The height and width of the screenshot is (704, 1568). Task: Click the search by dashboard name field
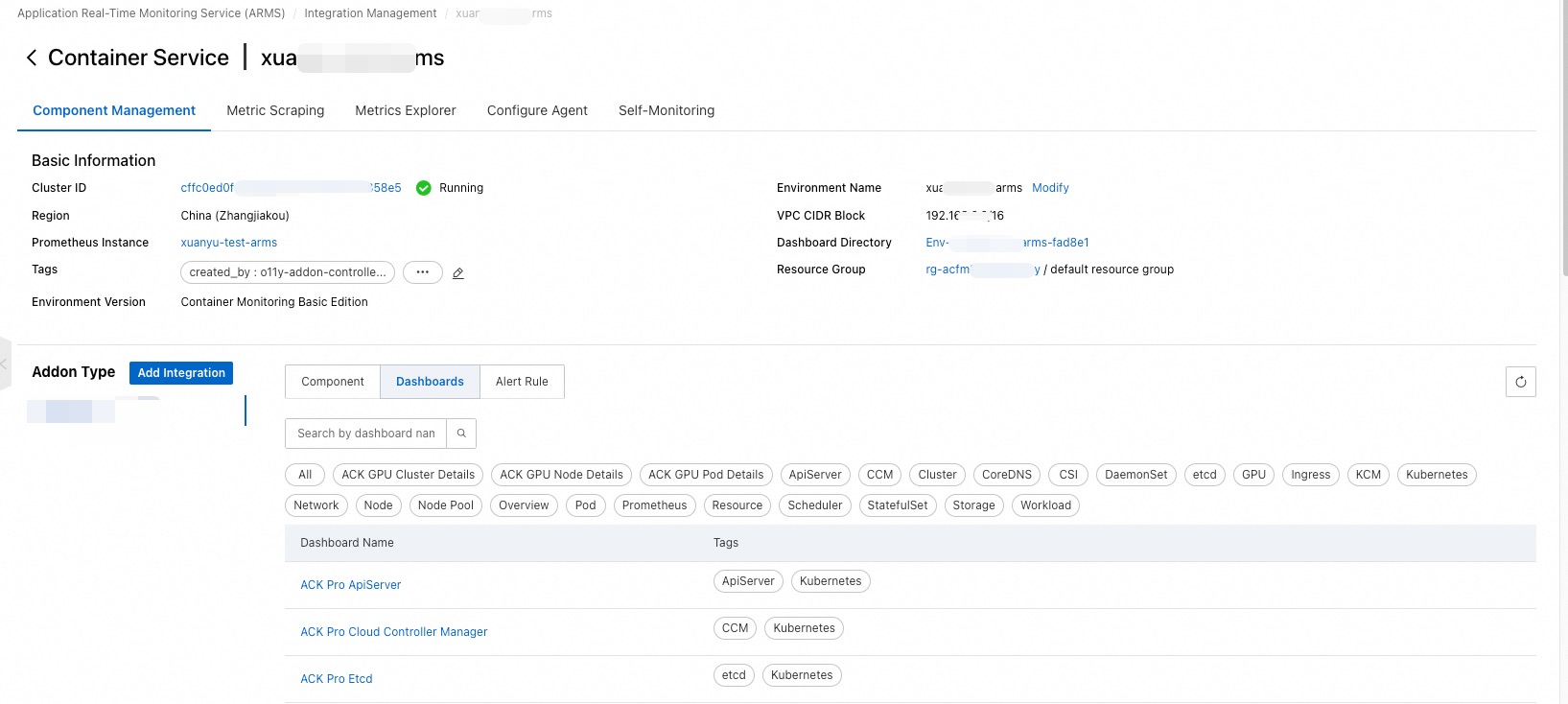(365, 434)
